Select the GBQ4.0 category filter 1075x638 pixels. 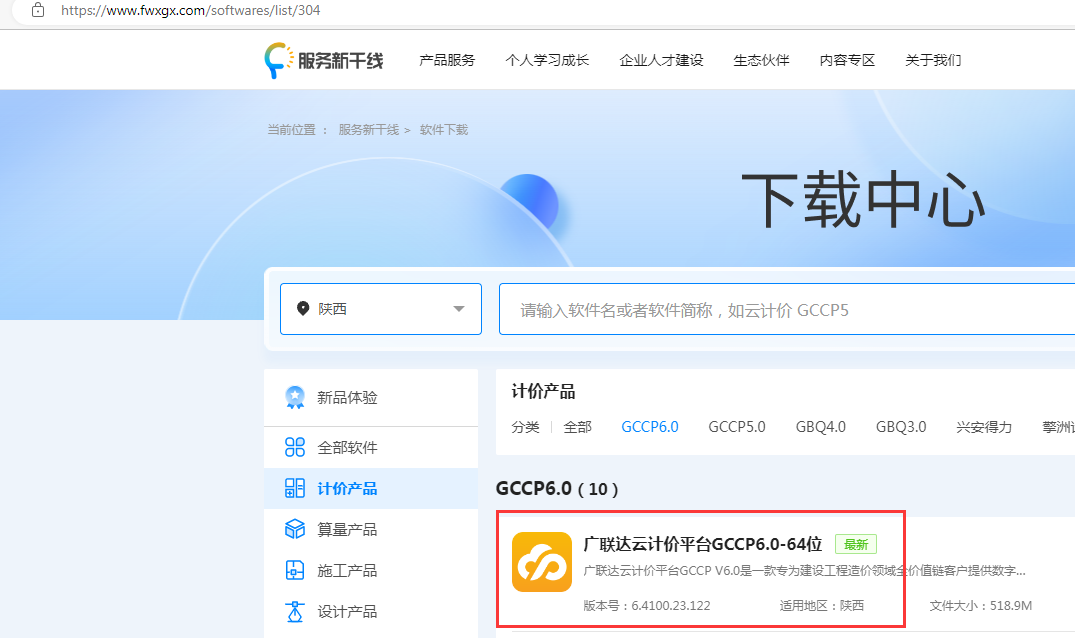[821, 427]
